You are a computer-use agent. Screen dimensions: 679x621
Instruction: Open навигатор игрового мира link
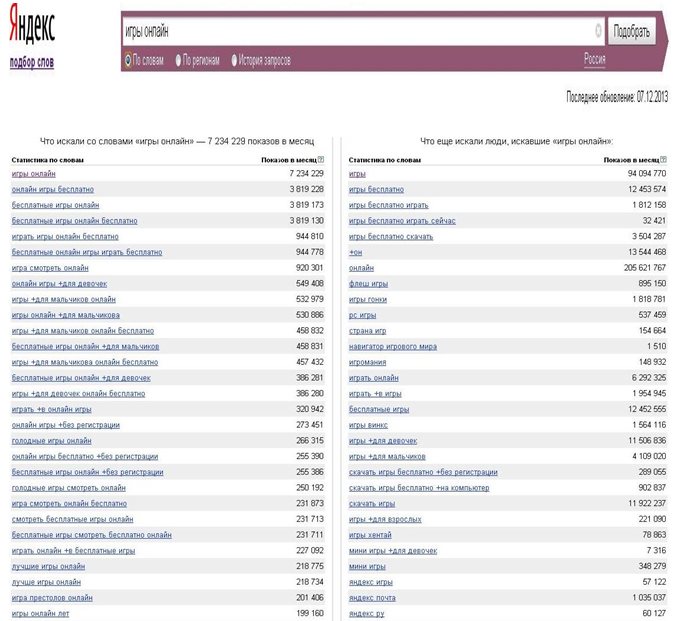coord(393,346)
